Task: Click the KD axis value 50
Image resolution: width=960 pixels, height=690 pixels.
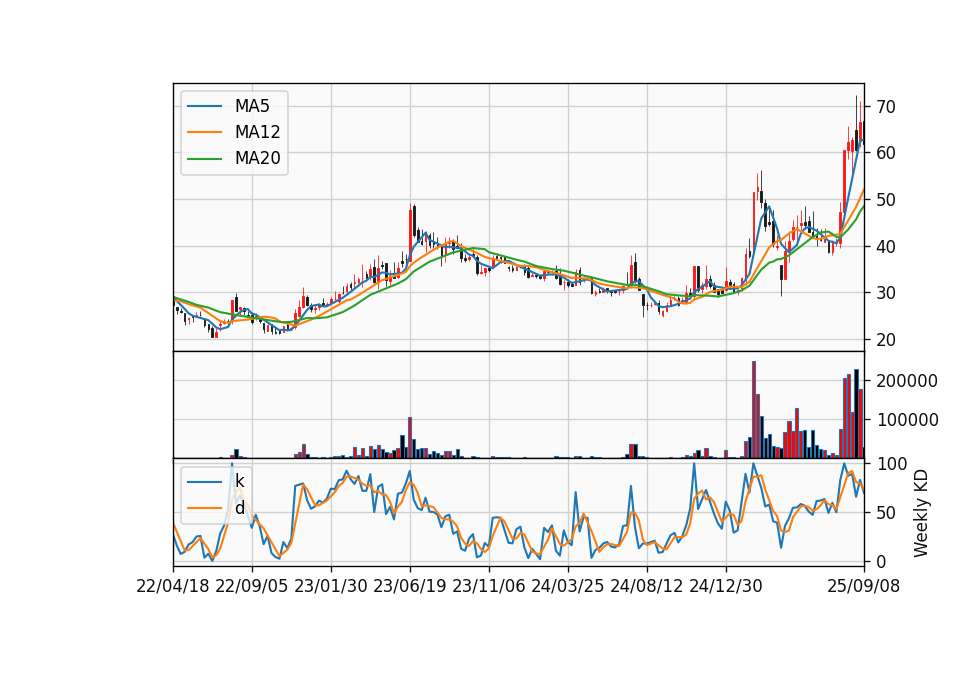Action: [x=886, y=513]
